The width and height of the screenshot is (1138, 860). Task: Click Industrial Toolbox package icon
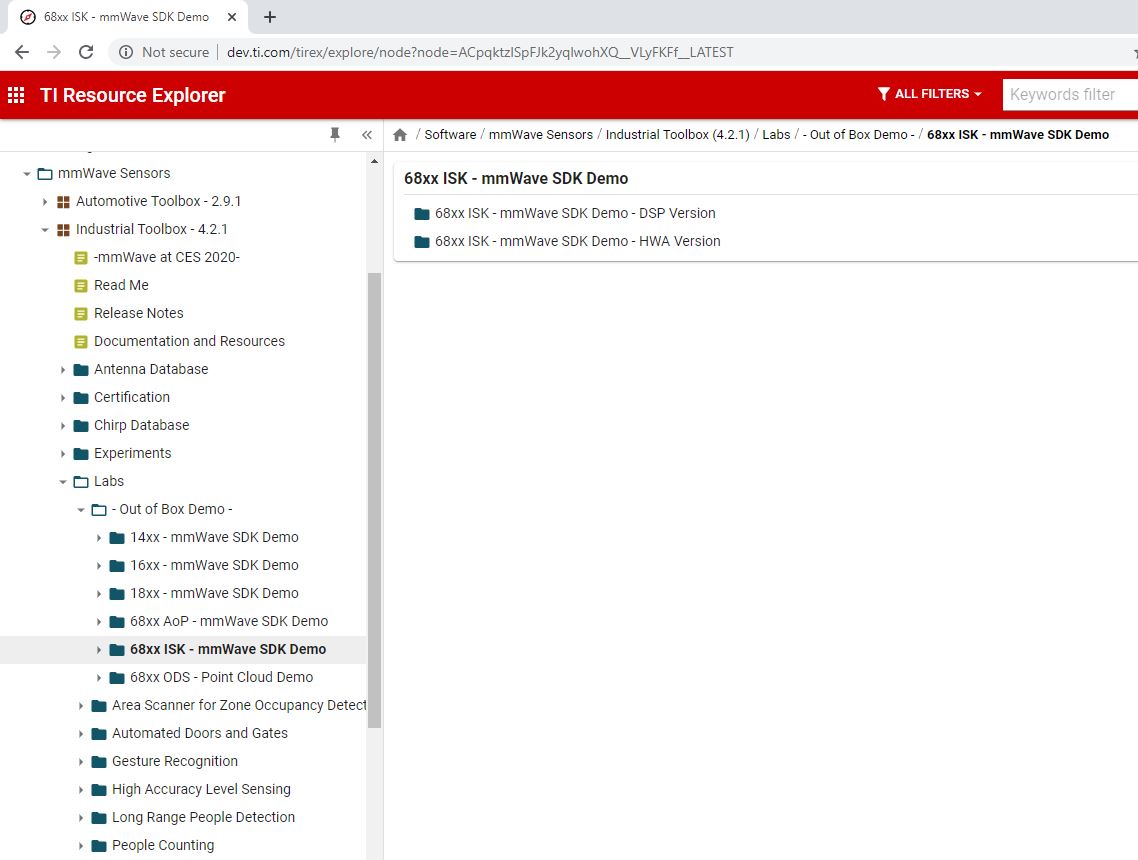coord(63,229)
